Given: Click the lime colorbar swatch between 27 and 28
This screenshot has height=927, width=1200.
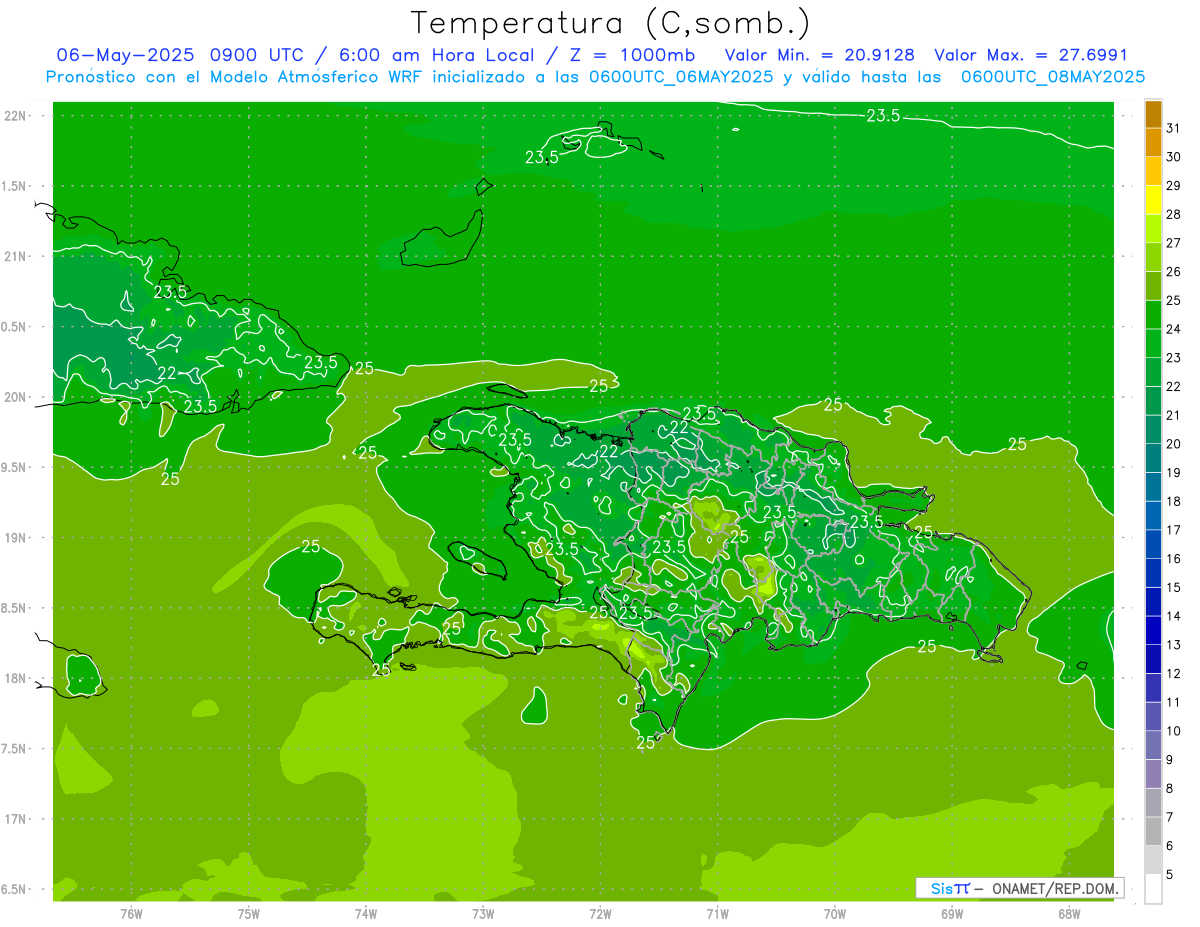Looking at the screenshot, I should [1153, 229].
